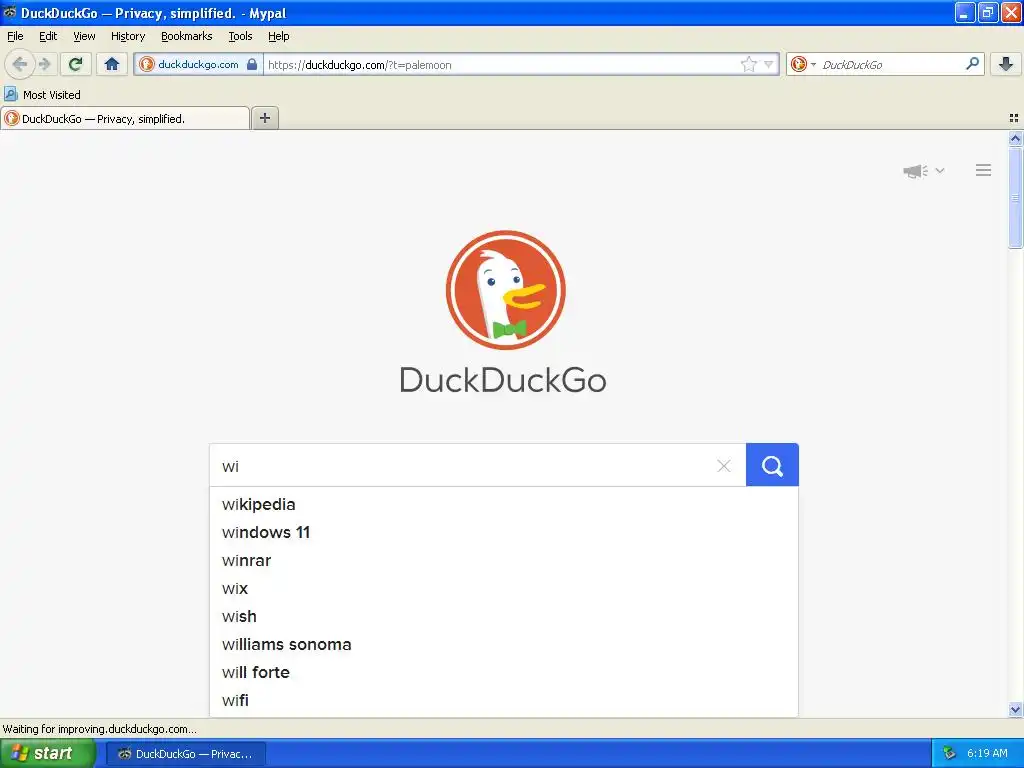Open the History menu

pos(127,36)
